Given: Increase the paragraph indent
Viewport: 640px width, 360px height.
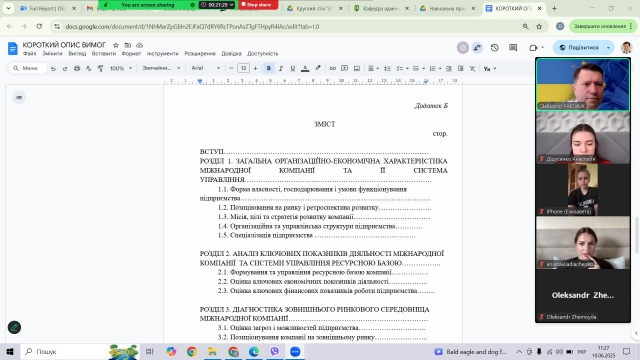Looking at the screenshot, I should point(460,69).
